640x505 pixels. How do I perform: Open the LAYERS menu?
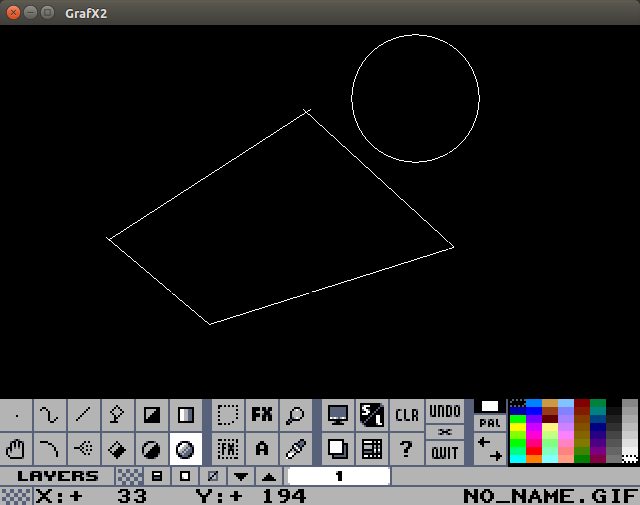58,476
